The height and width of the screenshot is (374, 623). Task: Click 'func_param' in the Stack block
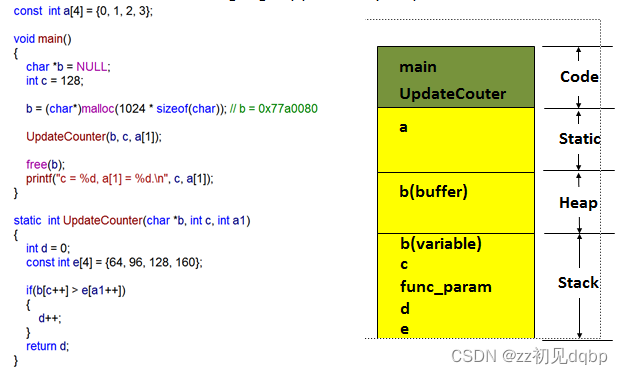coord(446,287)
